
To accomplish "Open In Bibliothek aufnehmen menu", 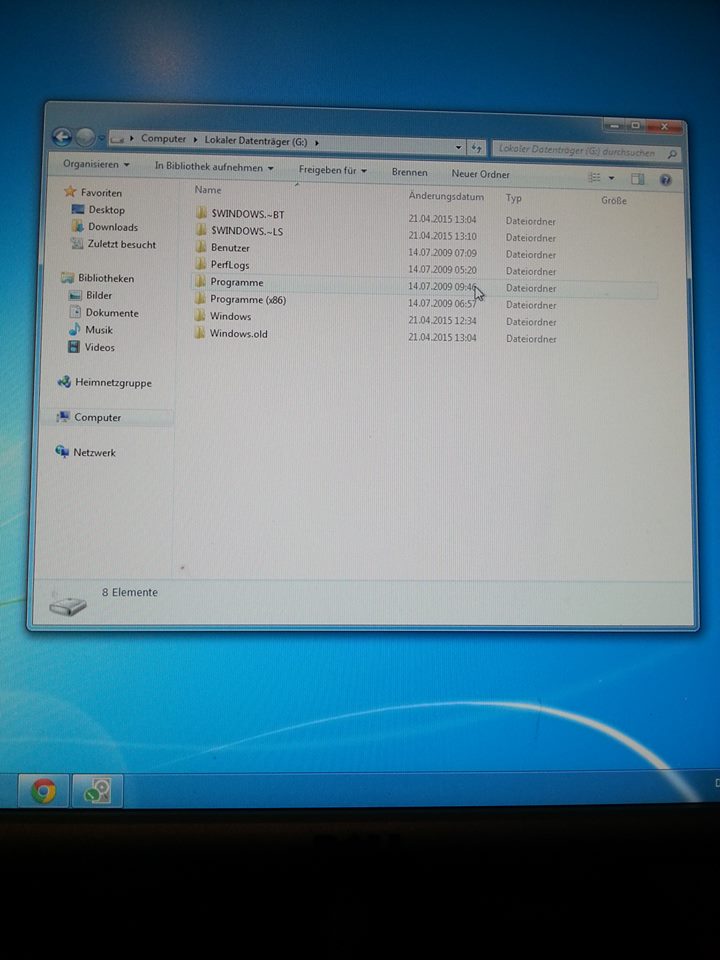I will coord(214,167).
